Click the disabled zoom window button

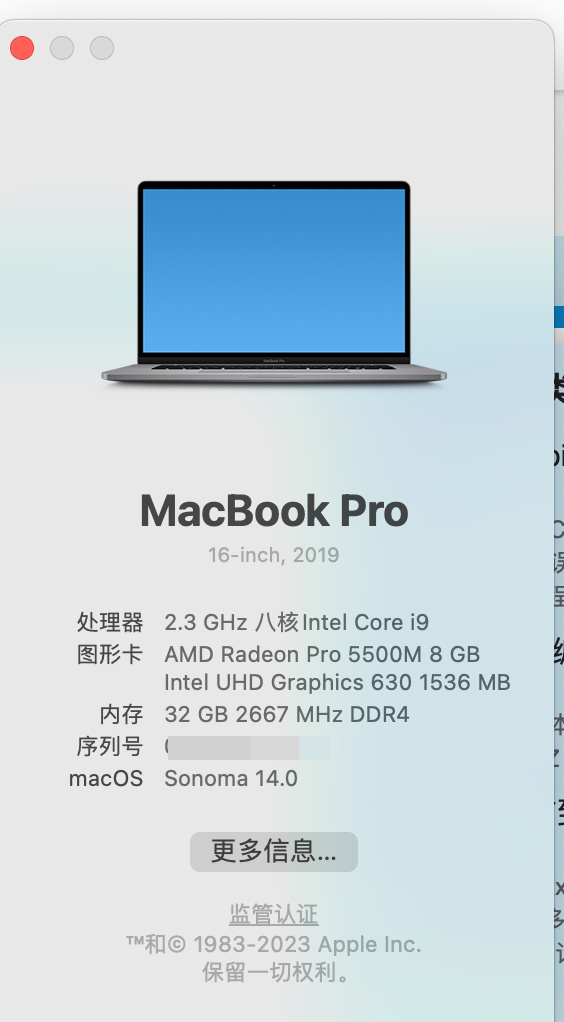102,48
